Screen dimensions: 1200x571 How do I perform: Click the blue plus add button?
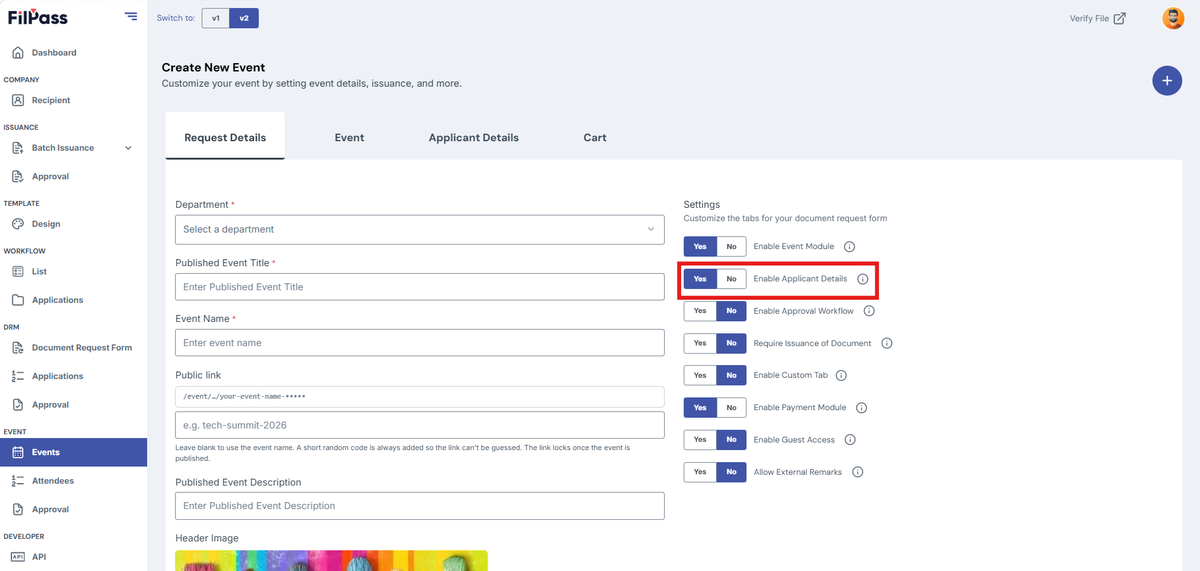pos(1167,80)
